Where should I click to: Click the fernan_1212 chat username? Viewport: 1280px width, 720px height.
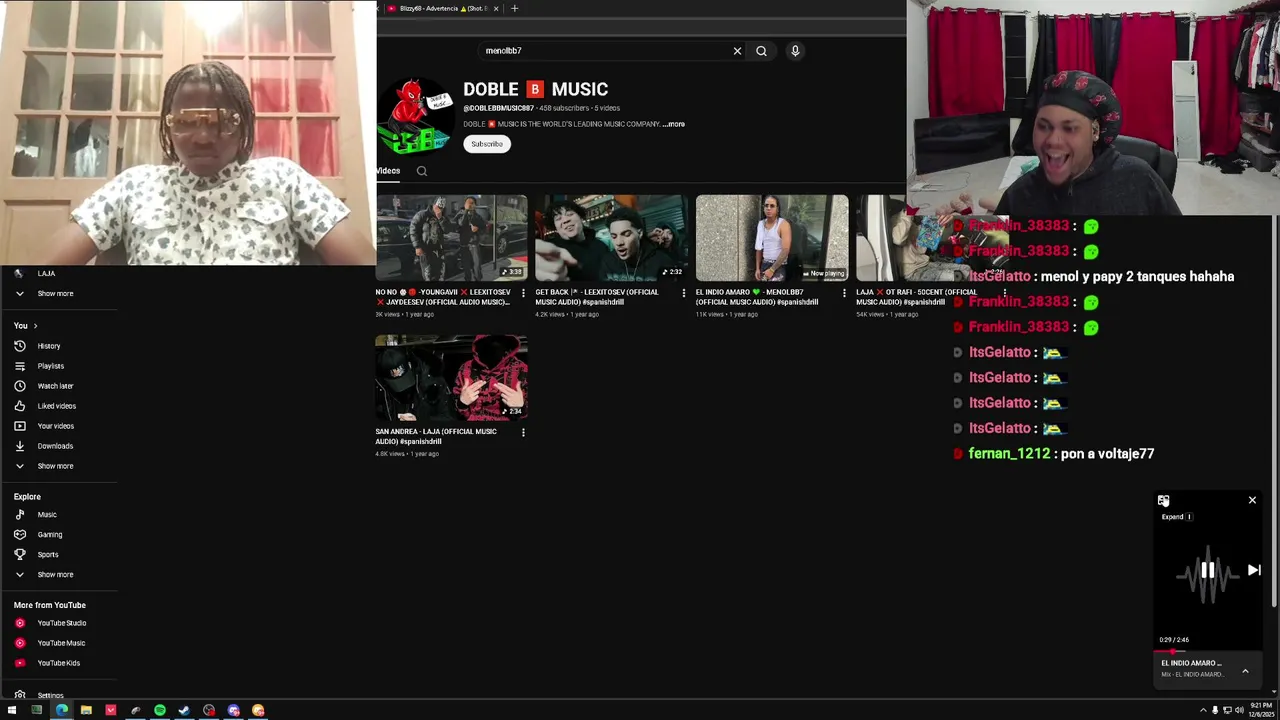click(x=1009, y=454)
